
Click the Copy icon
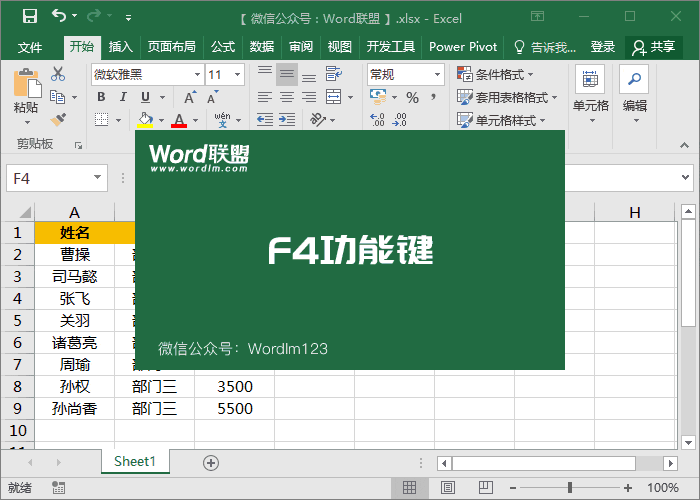58,97
